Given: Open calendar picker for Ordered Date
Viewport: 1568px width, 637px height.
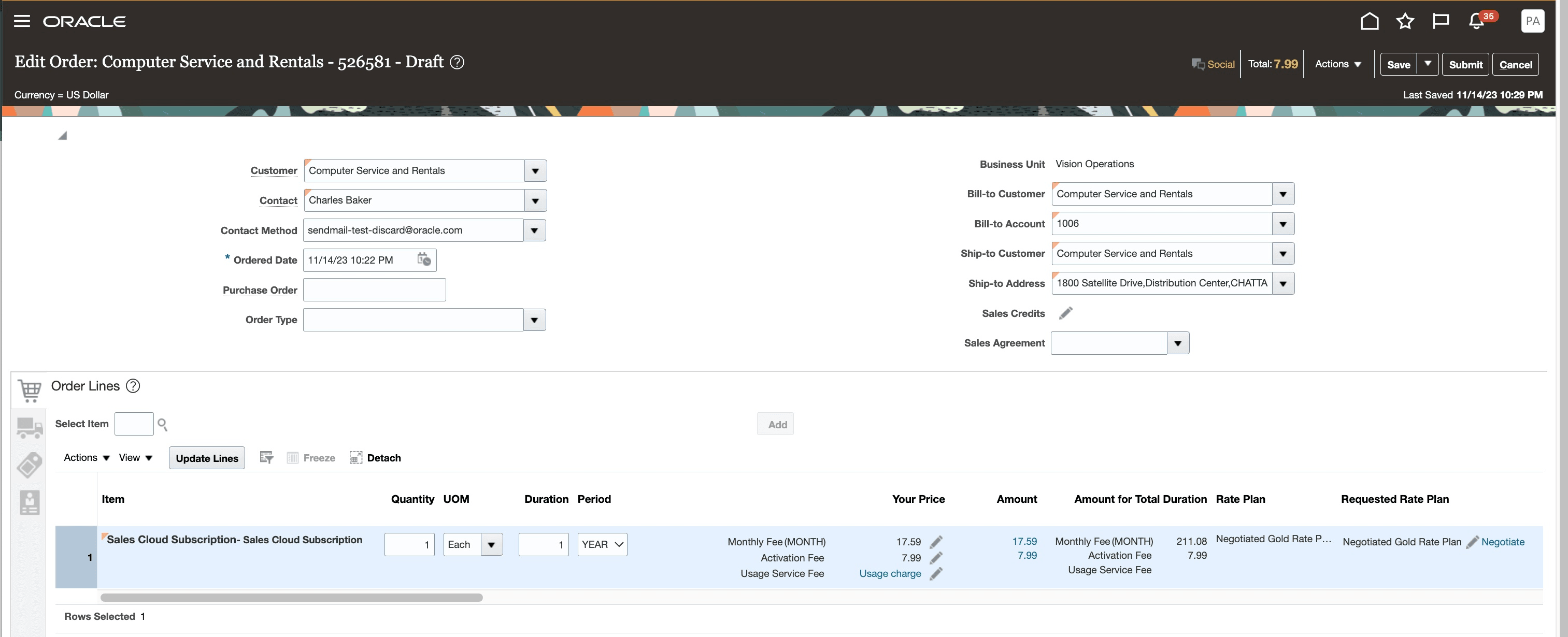Looking at the screenshot, I should (424, 260).
